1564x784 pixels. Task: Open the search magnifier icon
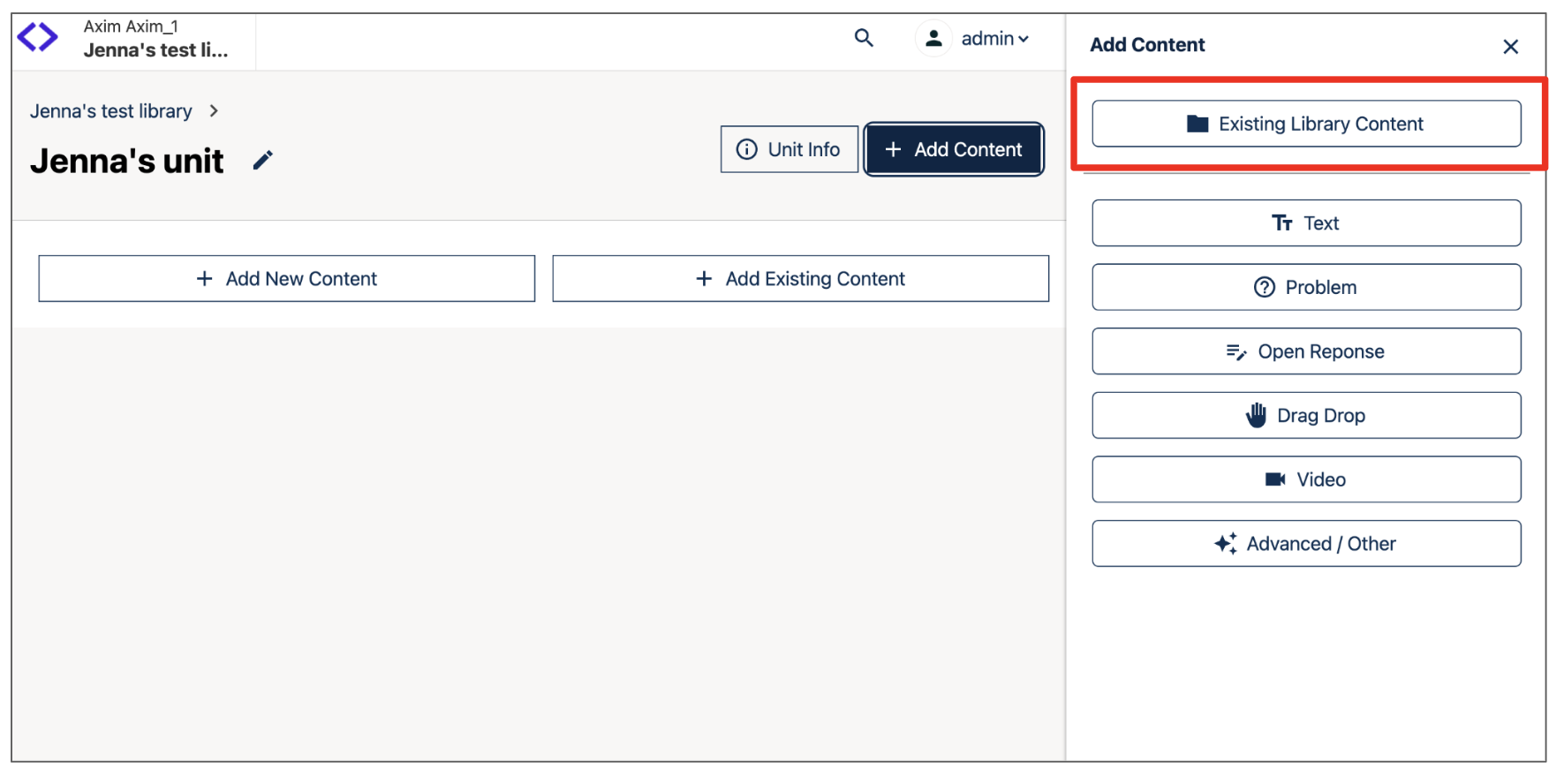coord(864,38)
